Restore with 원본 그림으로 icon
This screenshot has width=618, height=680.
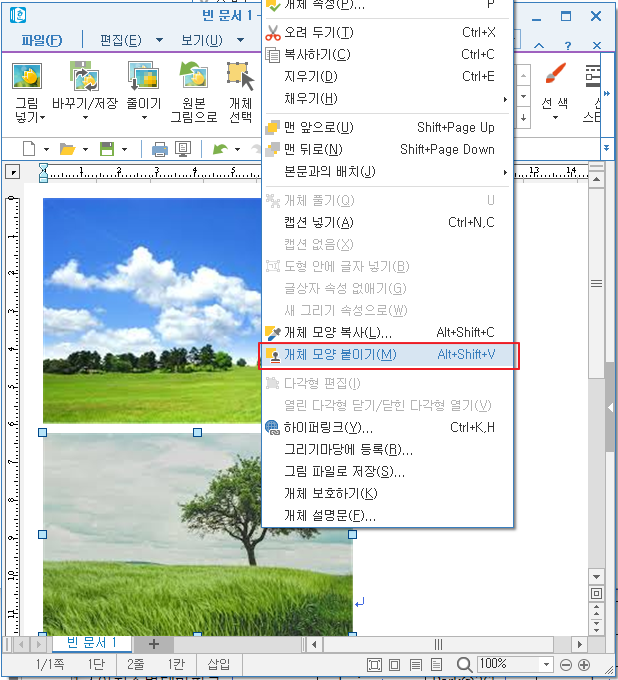193,75
